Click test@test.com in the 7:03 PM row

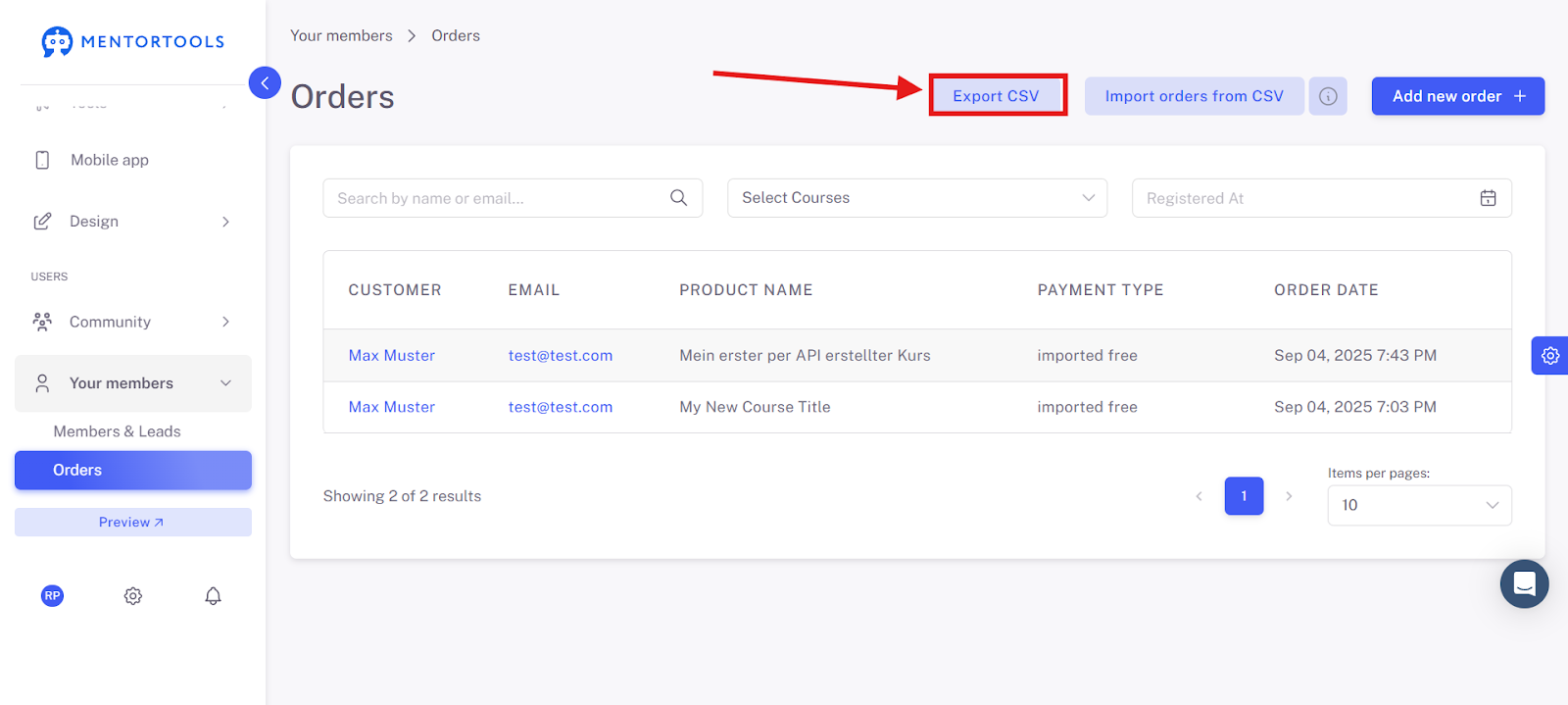(561, 407)
